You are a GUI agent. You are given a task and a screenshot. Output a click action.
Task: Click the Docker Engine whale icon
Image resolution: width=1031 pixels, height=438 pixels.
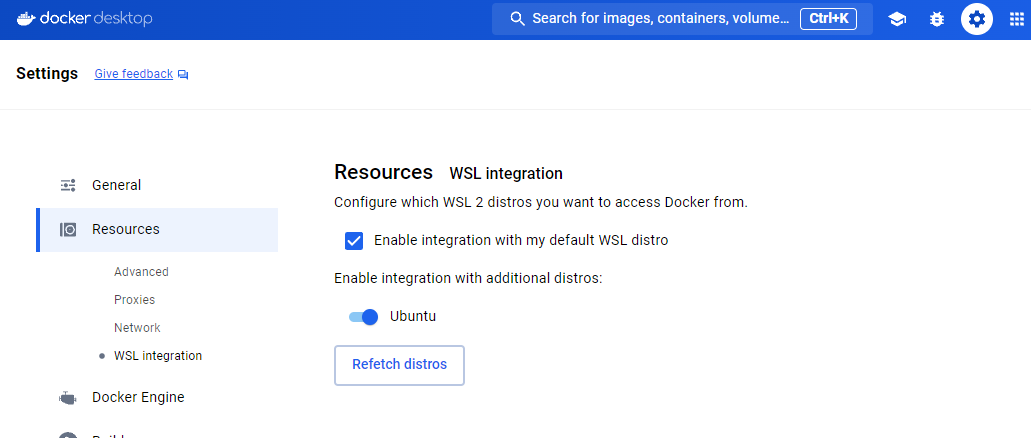point(68,398)
